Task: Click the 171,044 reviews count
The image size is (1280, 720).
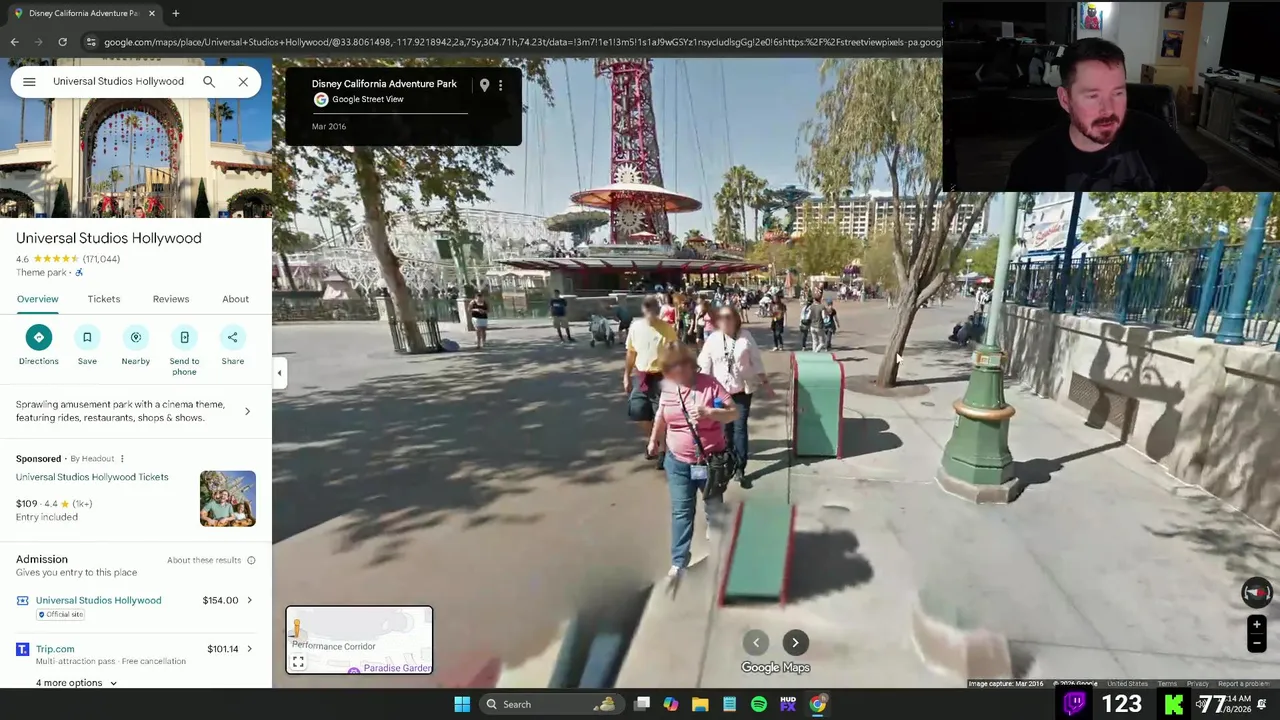Action: click(x=101, y=259)
